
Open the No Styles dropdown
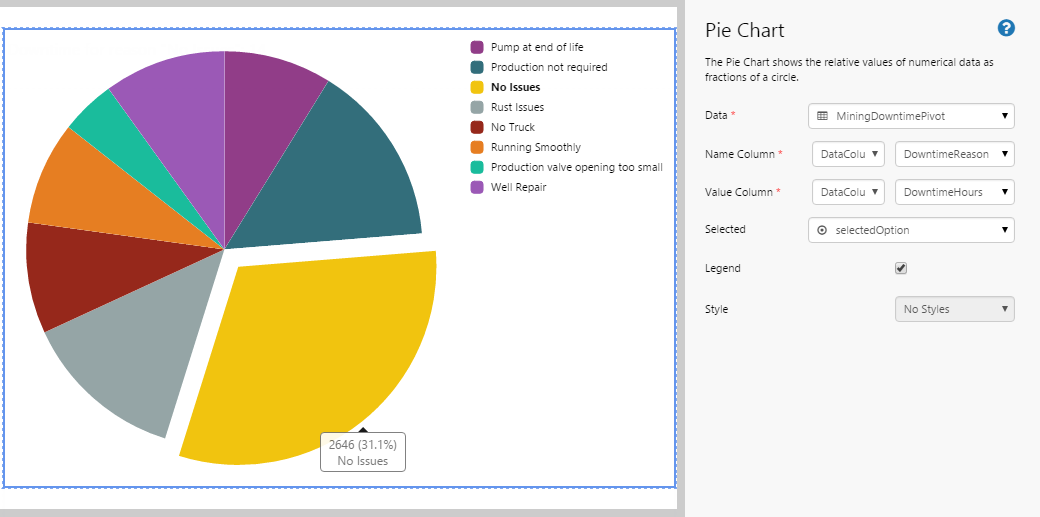click(x=954, y=309)
